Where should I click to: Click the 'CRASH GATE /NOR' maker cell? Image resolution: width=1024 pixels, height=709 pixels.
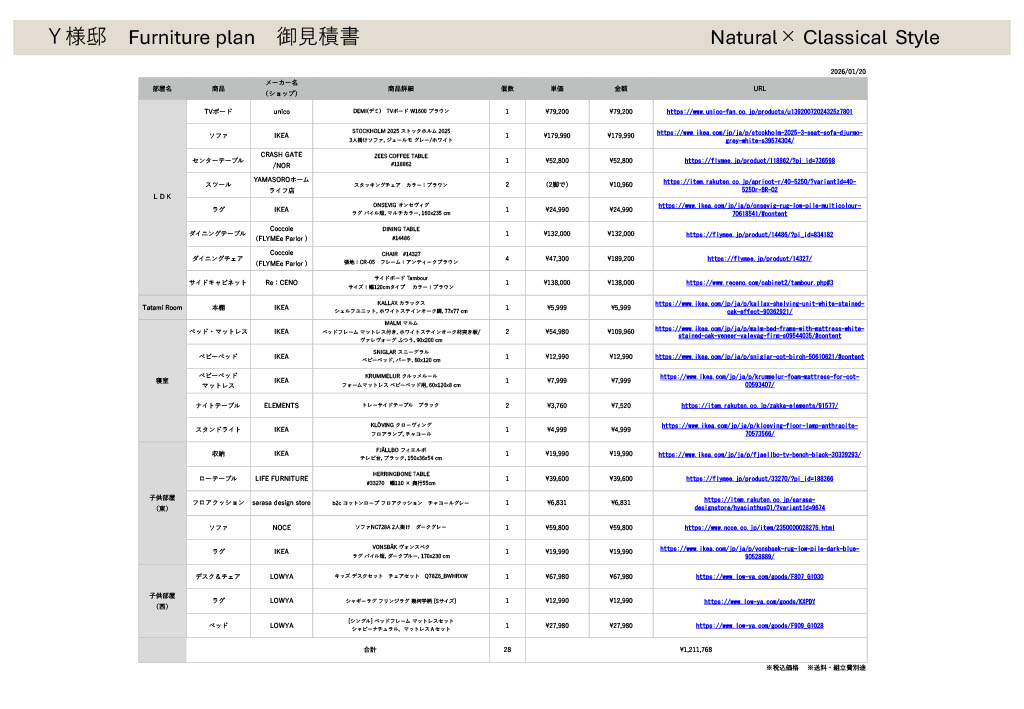point(281,161)
